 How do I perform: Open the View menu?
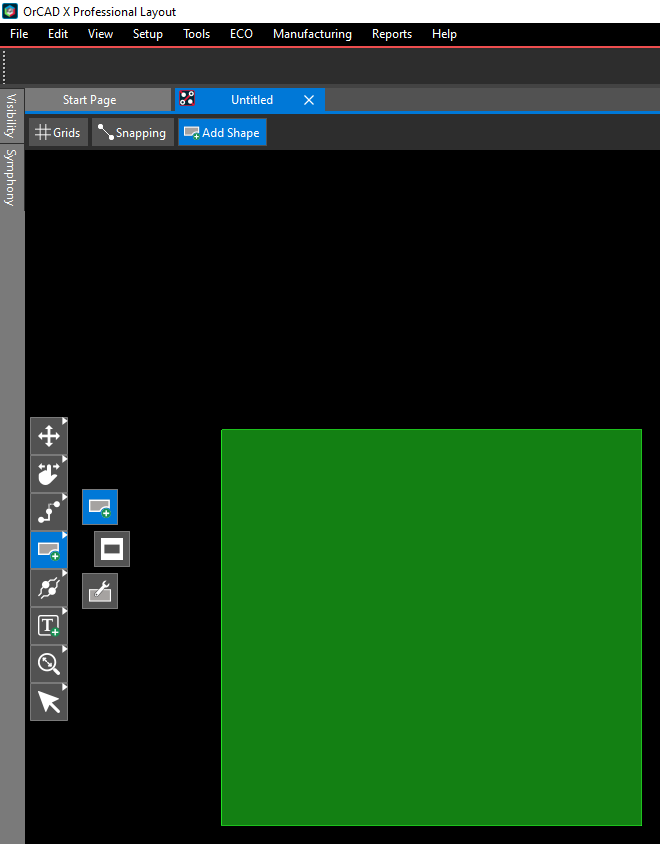[101, 34]
